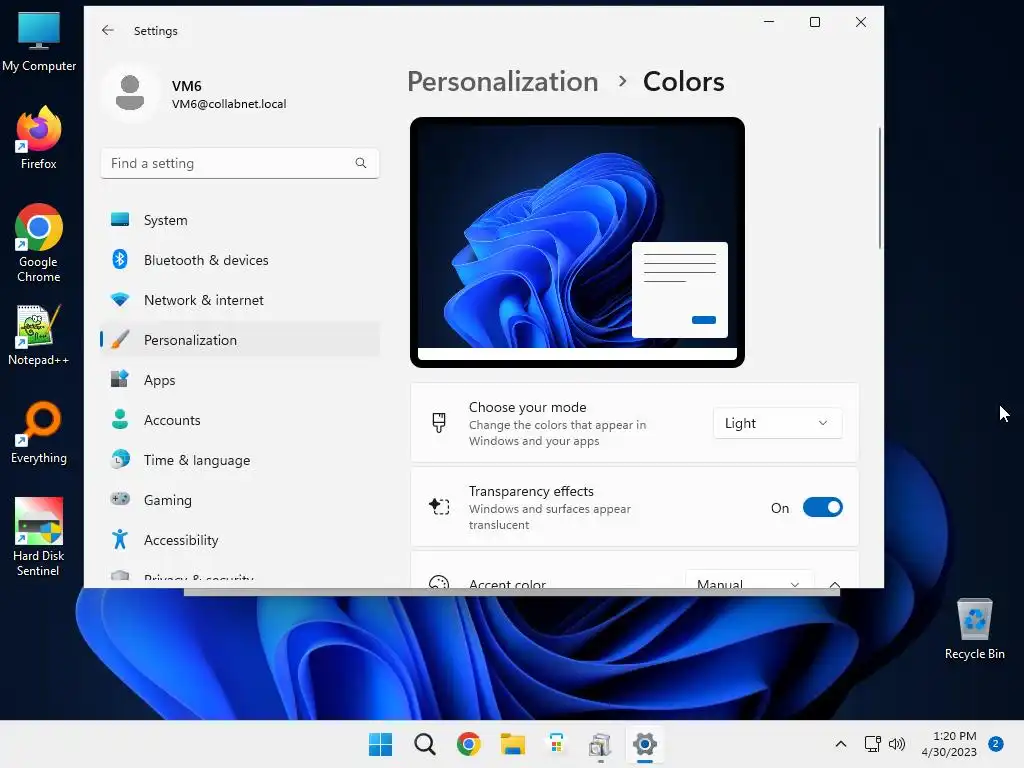Screen dimensions: 1024x768
Task: Select Personalization in the sidebar
Action: [240, 340]
